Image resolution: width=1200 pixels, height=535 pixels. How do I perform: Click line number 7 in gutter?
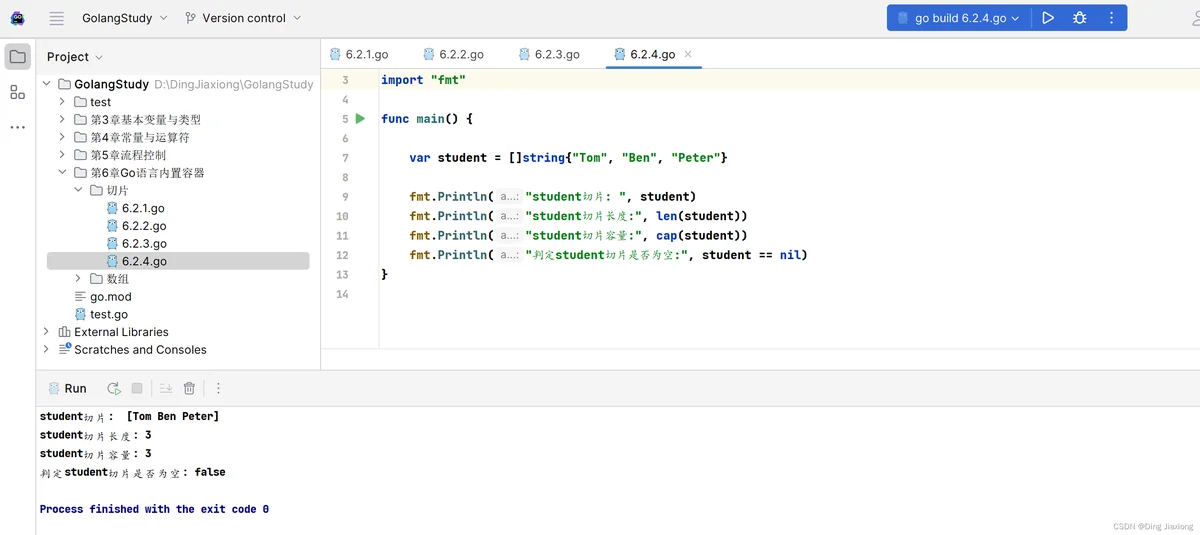coord(345,158)
